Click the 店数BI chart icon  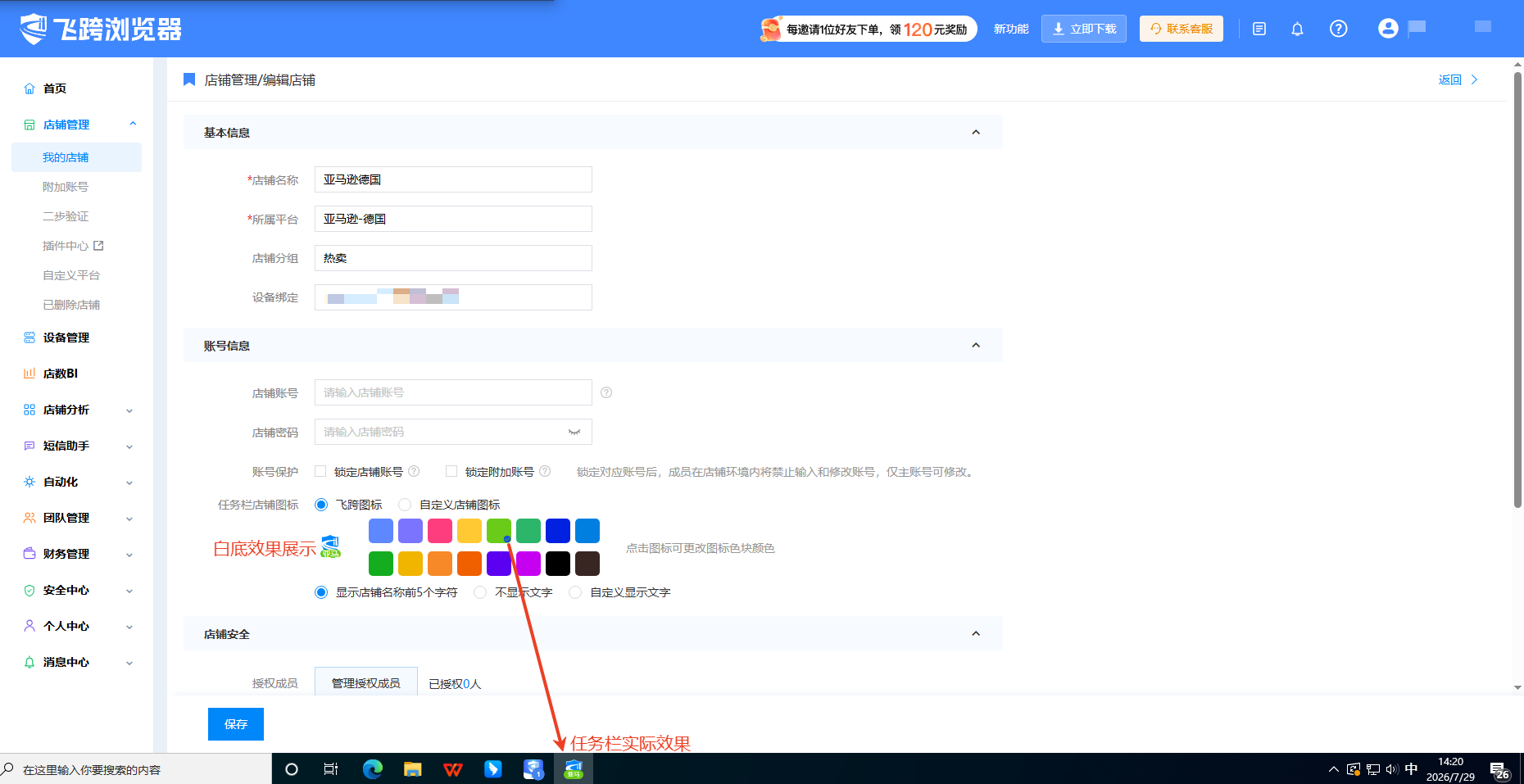tap(29, 374)
